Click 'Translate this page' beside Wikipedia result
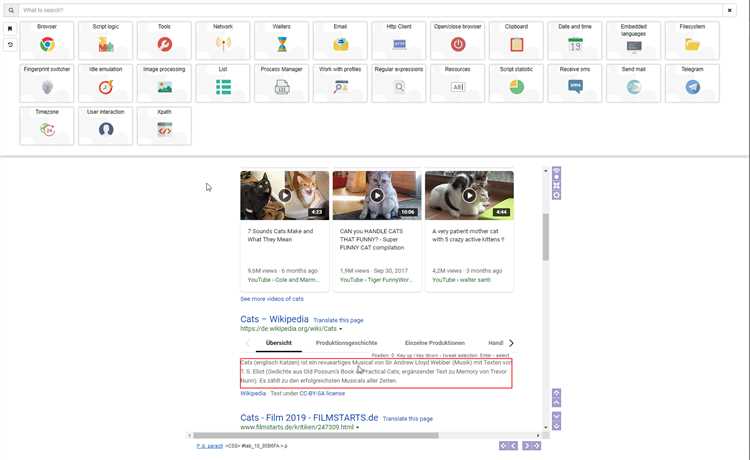This screenshot has height=460, width=750. (x=338, y=320)
